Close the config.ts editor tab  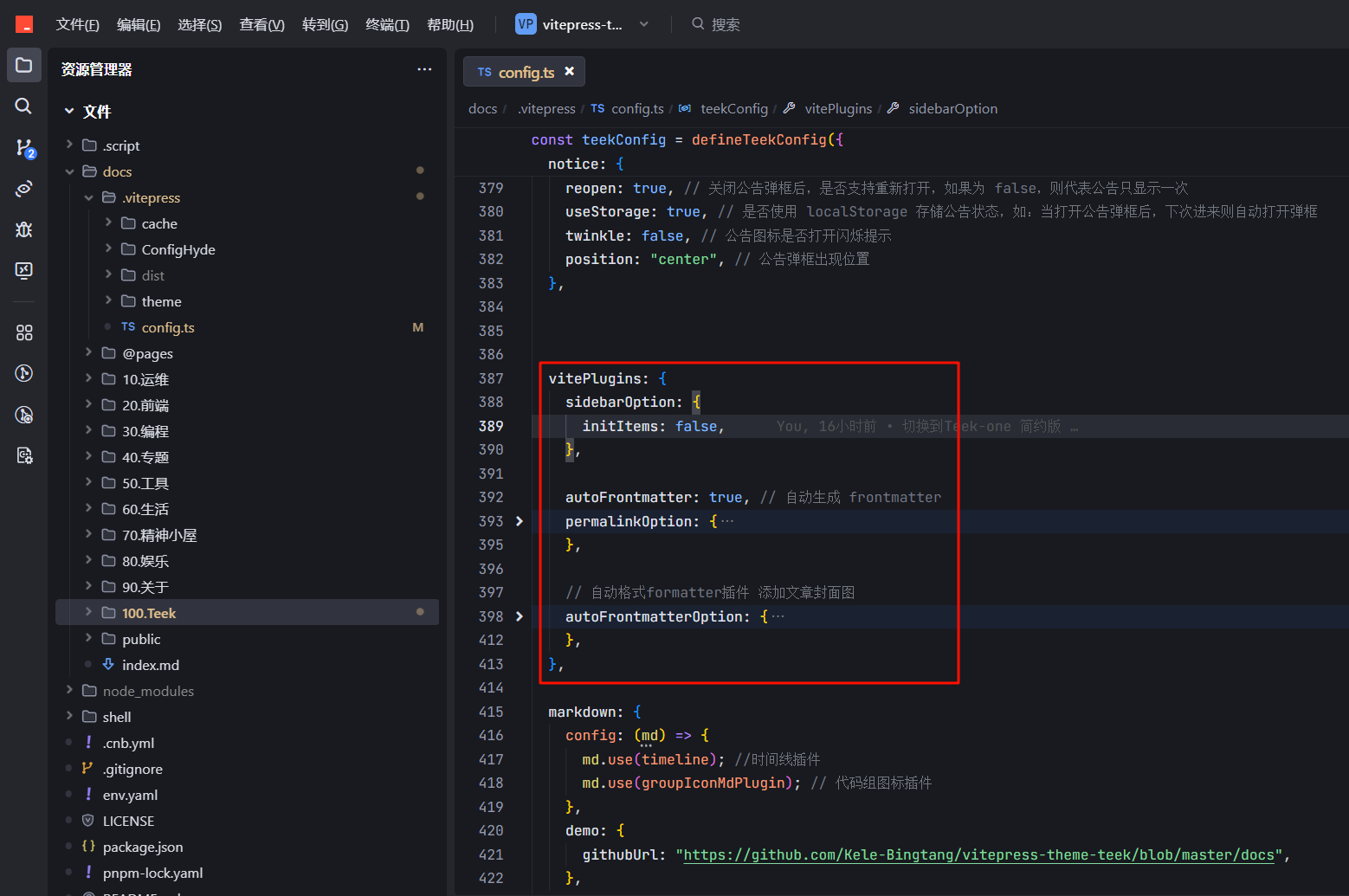[x=569, y=72]
